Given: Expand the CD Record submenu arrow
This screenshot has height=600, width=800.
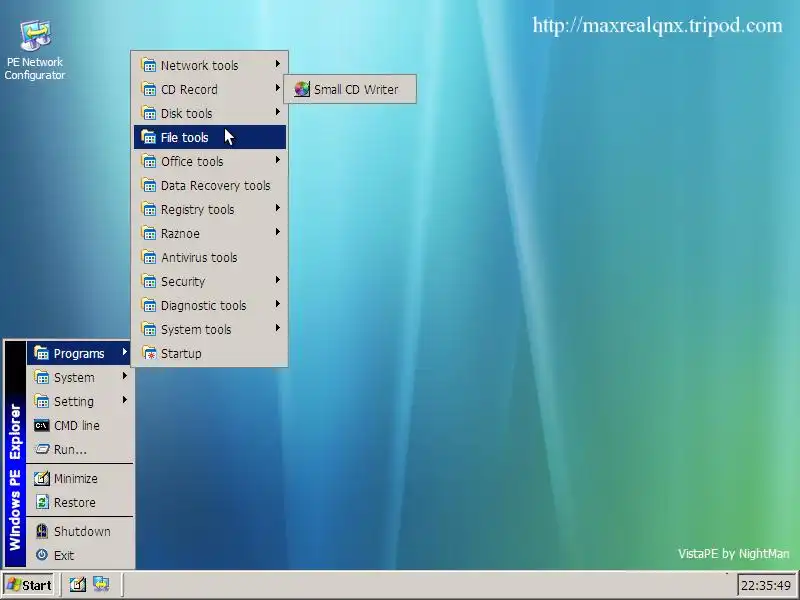Looking at the screenshot, I should click(278, 88).
